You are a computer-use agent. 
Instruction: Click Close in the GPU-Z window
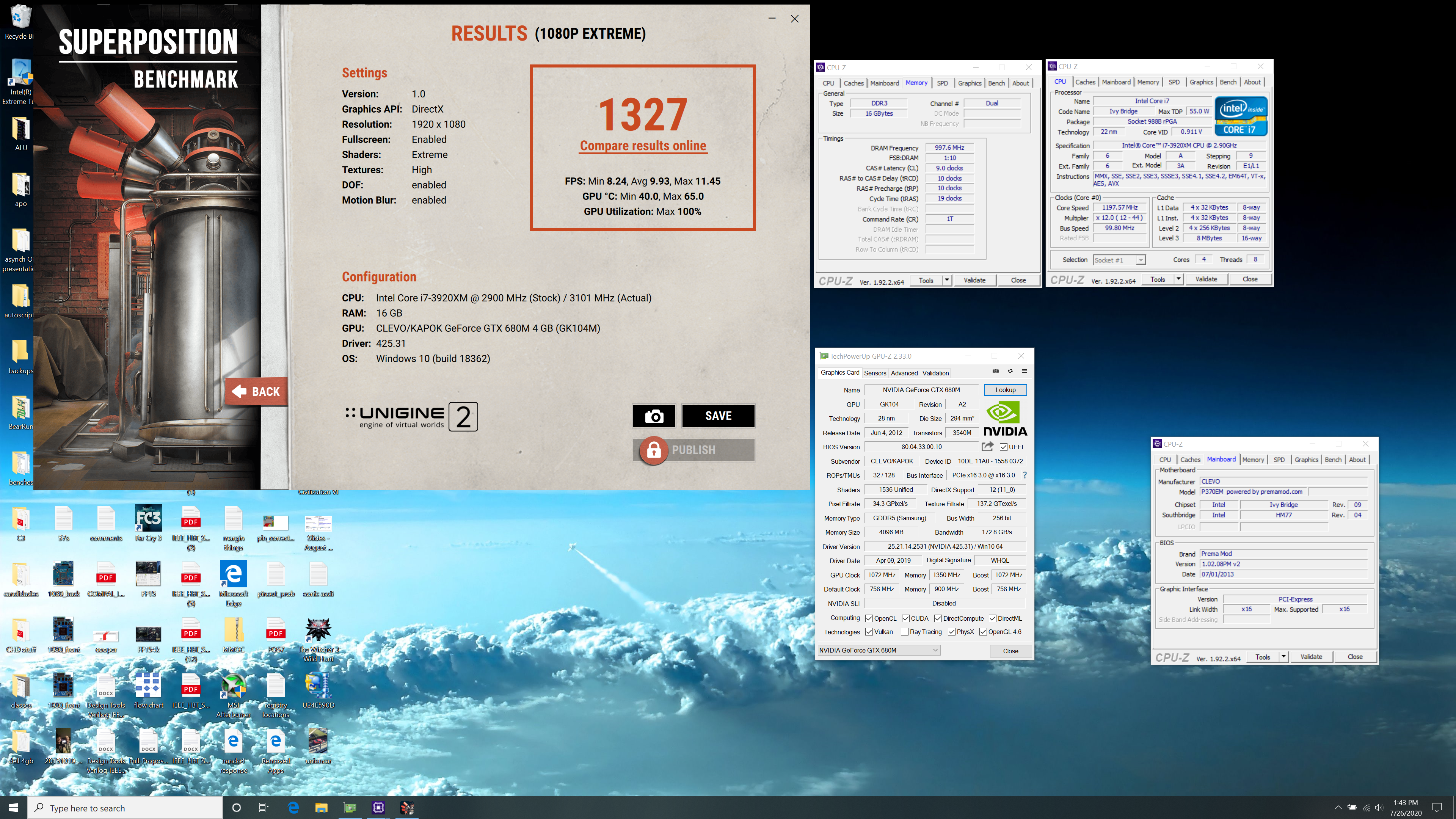point(1010,651)
